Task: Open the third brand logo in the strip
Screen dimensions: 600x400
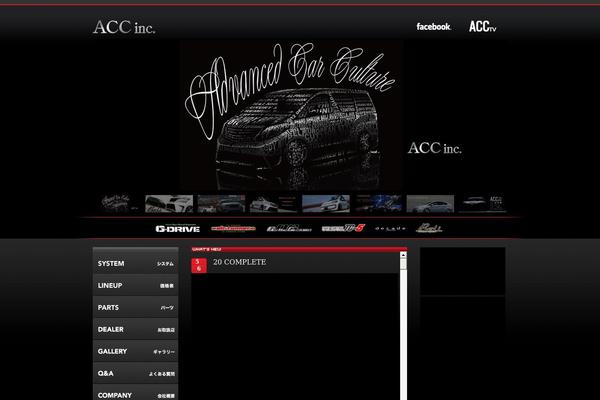Action: pyautogui.click(x=289, y=229)
